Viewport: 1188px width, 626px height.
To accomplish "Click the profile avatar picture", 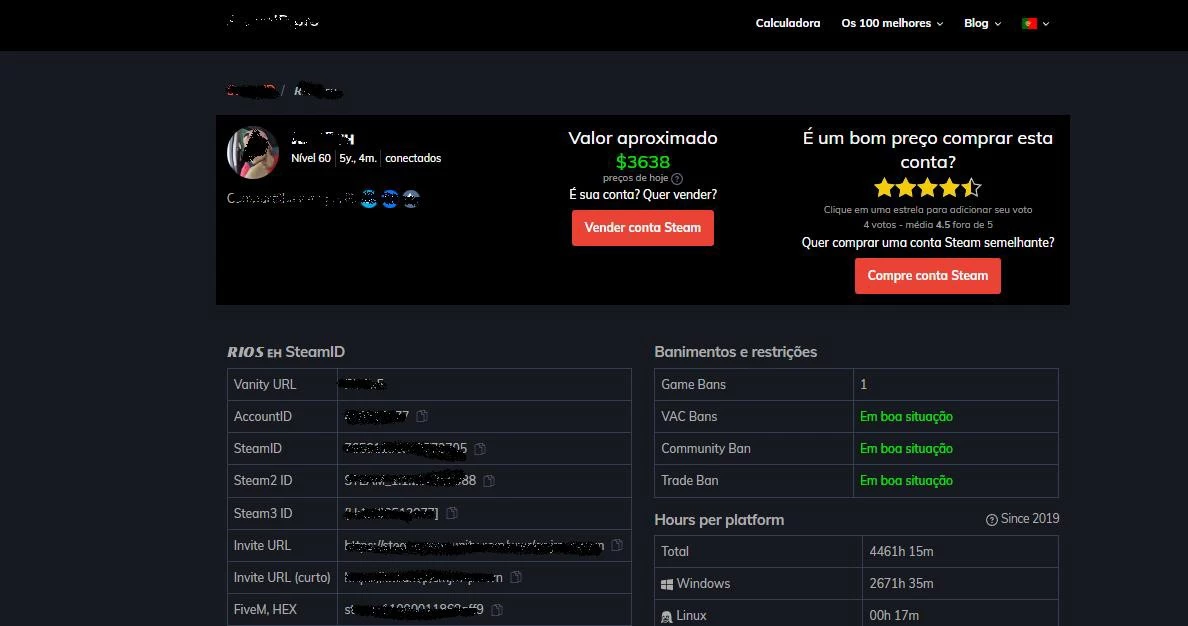I will click(x=253, y=152).
